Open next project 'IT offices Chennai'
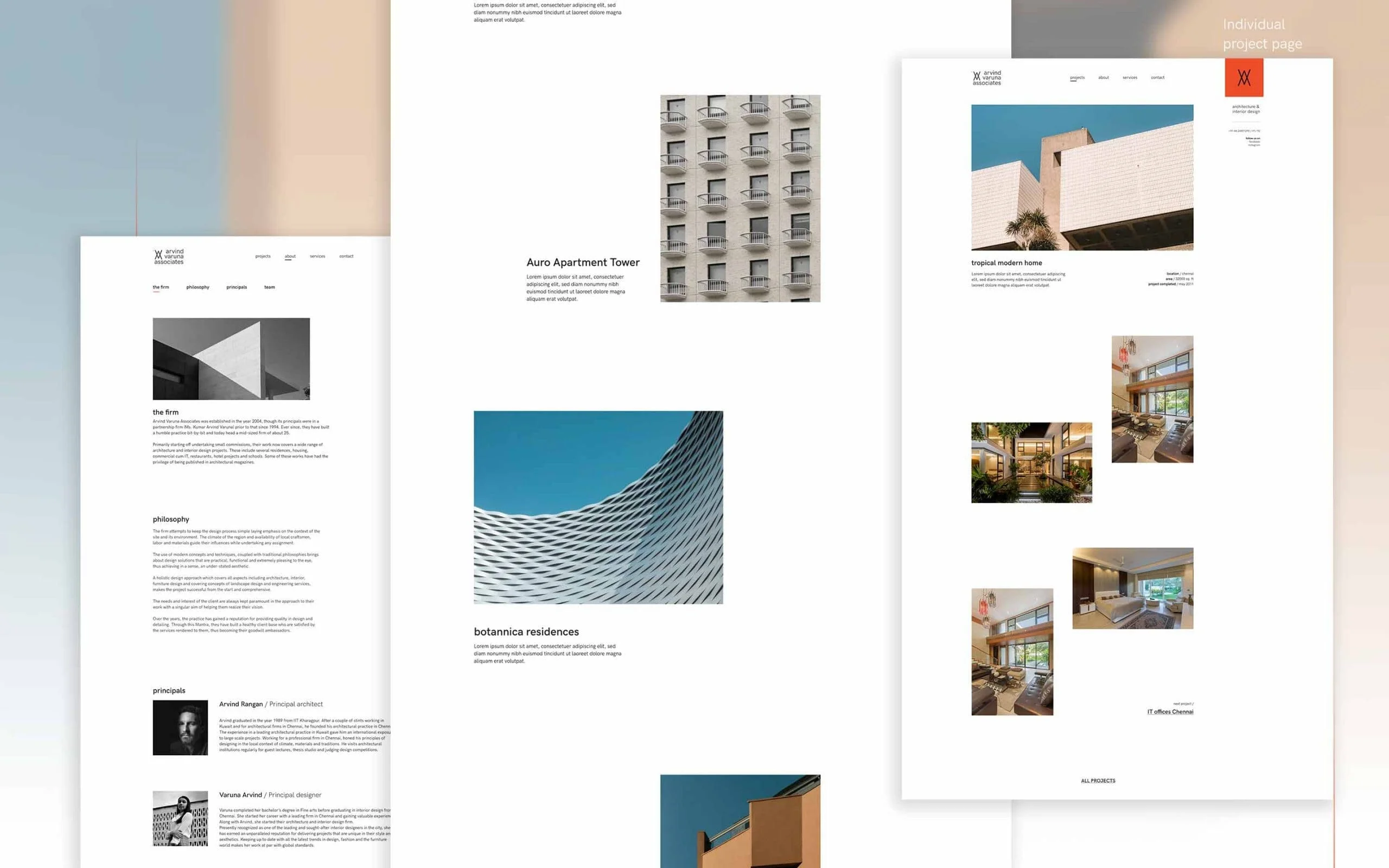Viewport: 1389px width, 868px height. pyautogui.click(x=1170, y=712)
